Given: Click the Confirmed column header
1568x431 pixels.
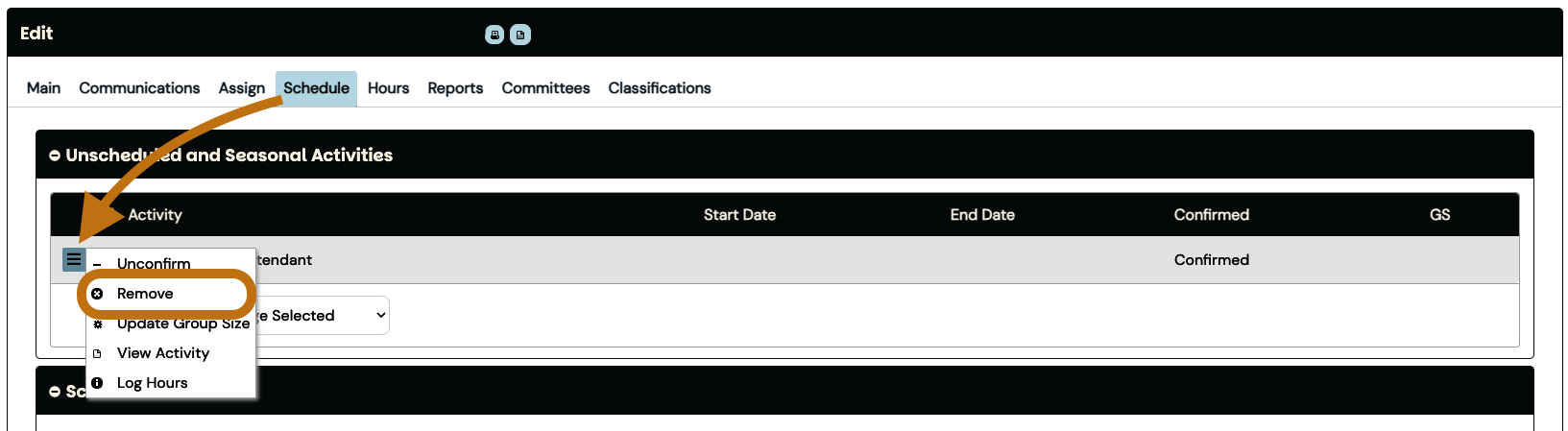Looking at the screenshot, I should click(x=1211, y=215).
